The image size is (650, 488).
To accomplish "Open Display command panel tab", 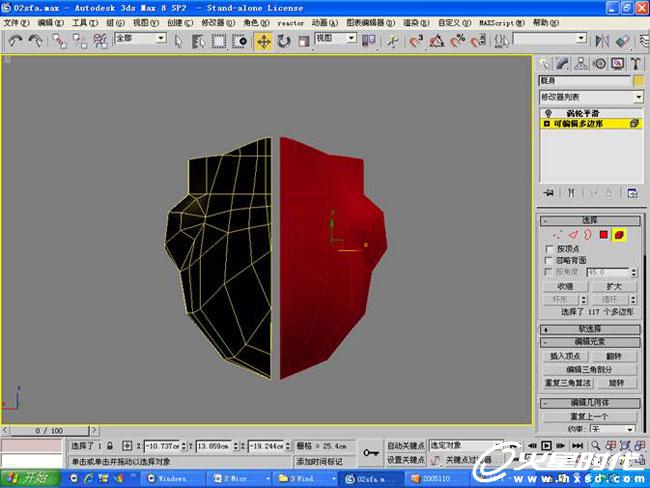I will 618,64.
